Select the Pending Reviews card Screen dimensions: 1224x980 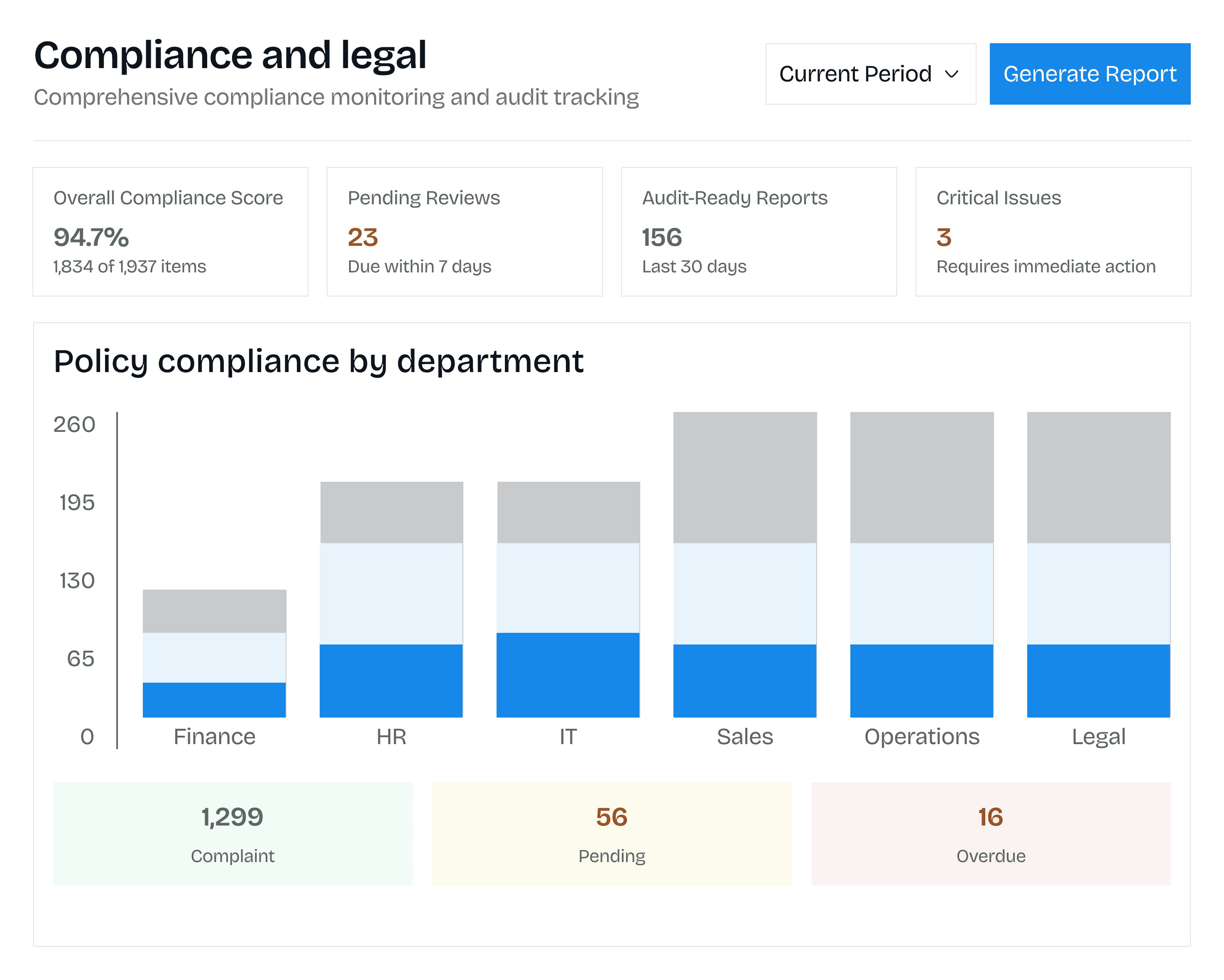pyautogui.click(x=464, y=231)
